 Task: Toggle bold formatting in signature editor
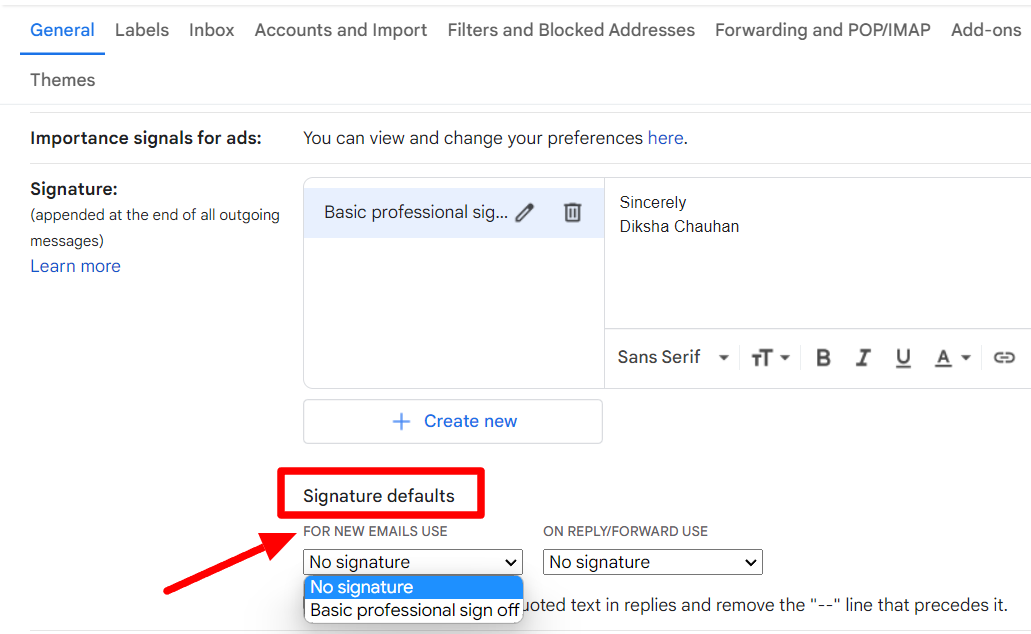pyautogui.click(x=823, y=358)
